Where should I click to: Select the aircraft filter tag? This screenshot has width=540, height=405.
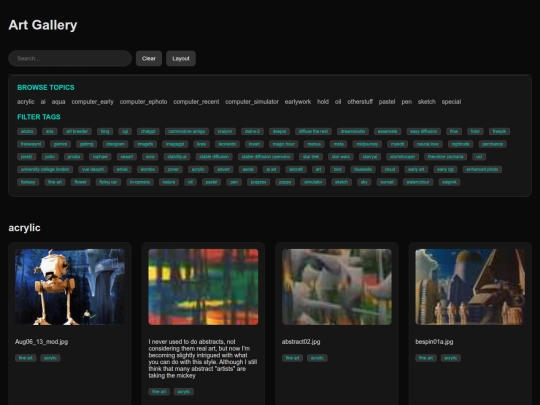pos(296,170)
